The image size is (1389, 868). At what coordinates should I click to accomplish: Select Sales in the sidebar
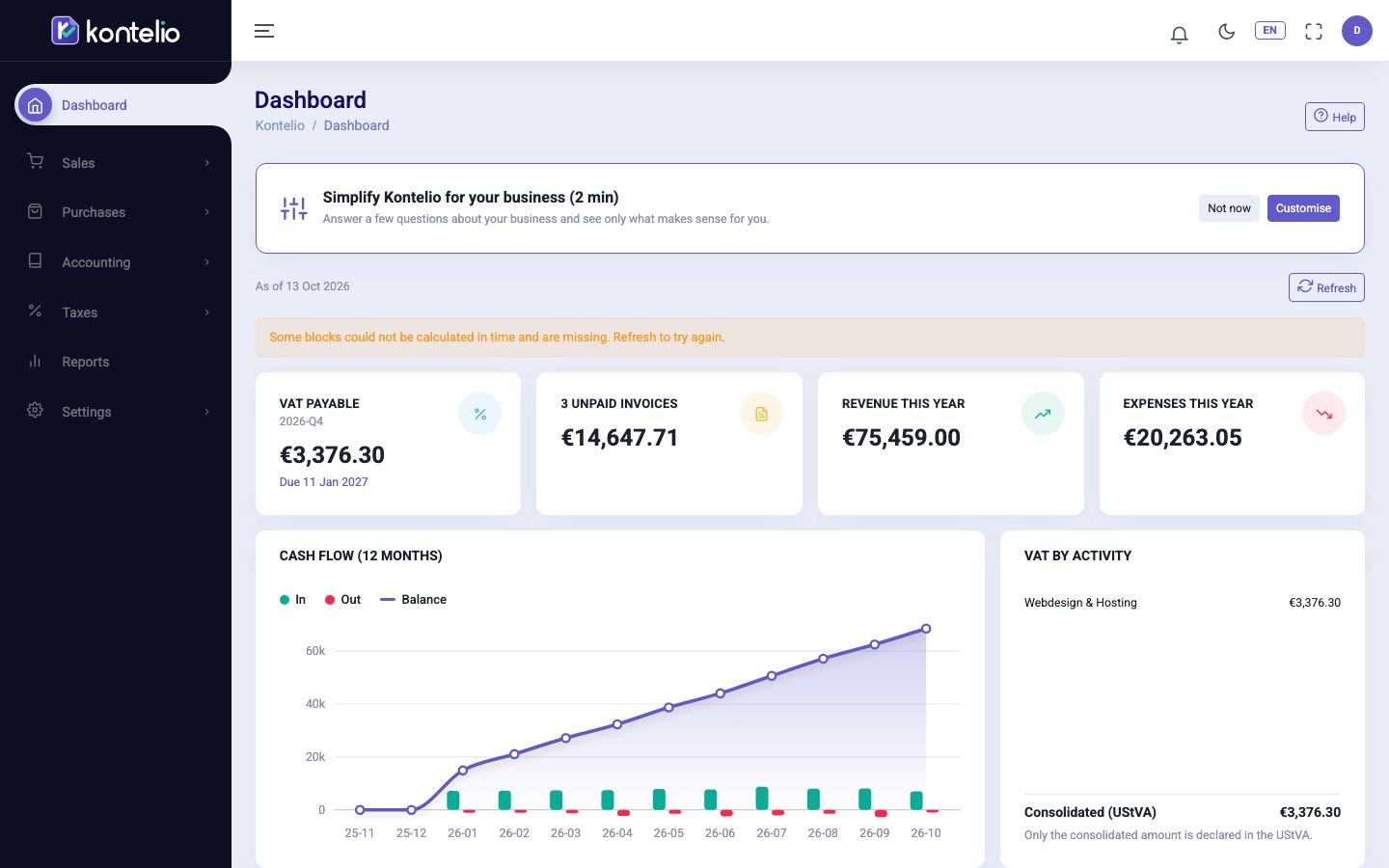[x=116, y=163]
